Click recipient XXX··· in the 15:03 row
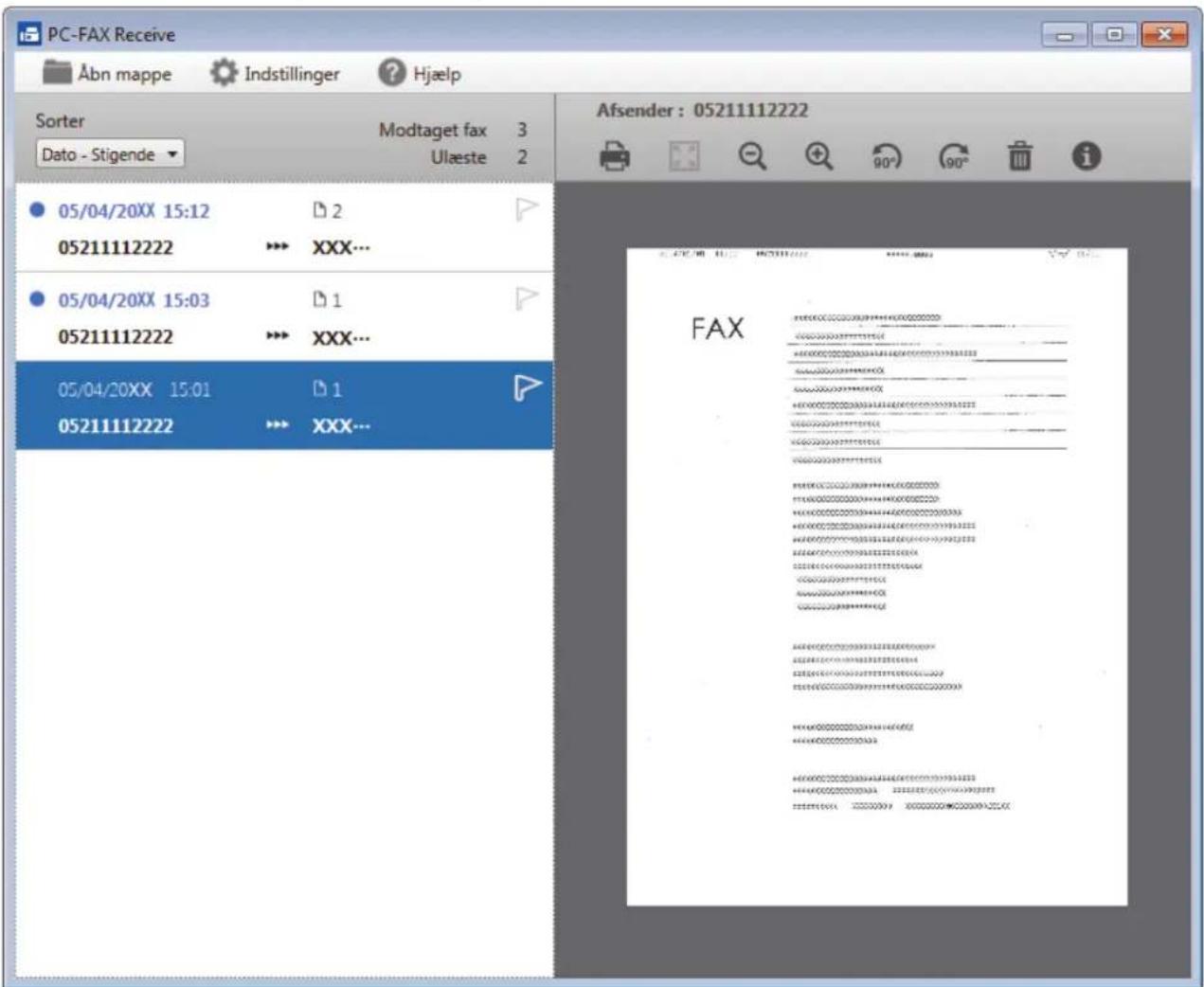 [x=341, y=337]
